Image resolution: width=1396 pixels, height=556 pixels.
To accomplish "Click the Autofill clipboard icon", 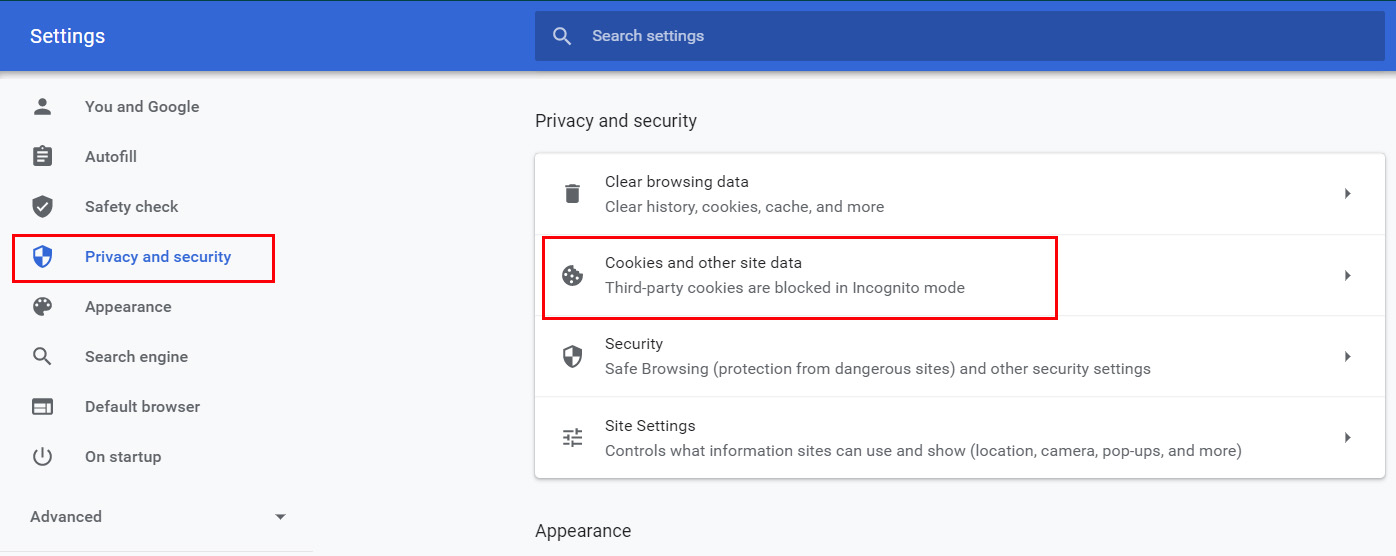I will pyautogui.click(x=42, y=156).
